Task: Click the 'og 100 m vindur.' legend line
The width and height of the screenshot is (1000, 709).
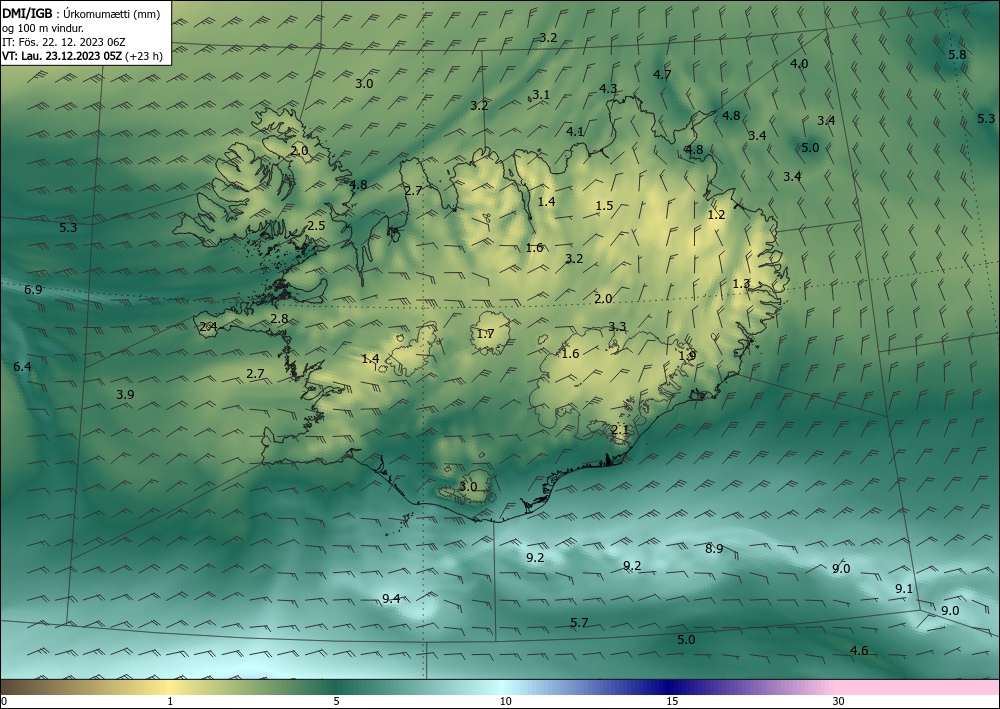Action: 43,28
